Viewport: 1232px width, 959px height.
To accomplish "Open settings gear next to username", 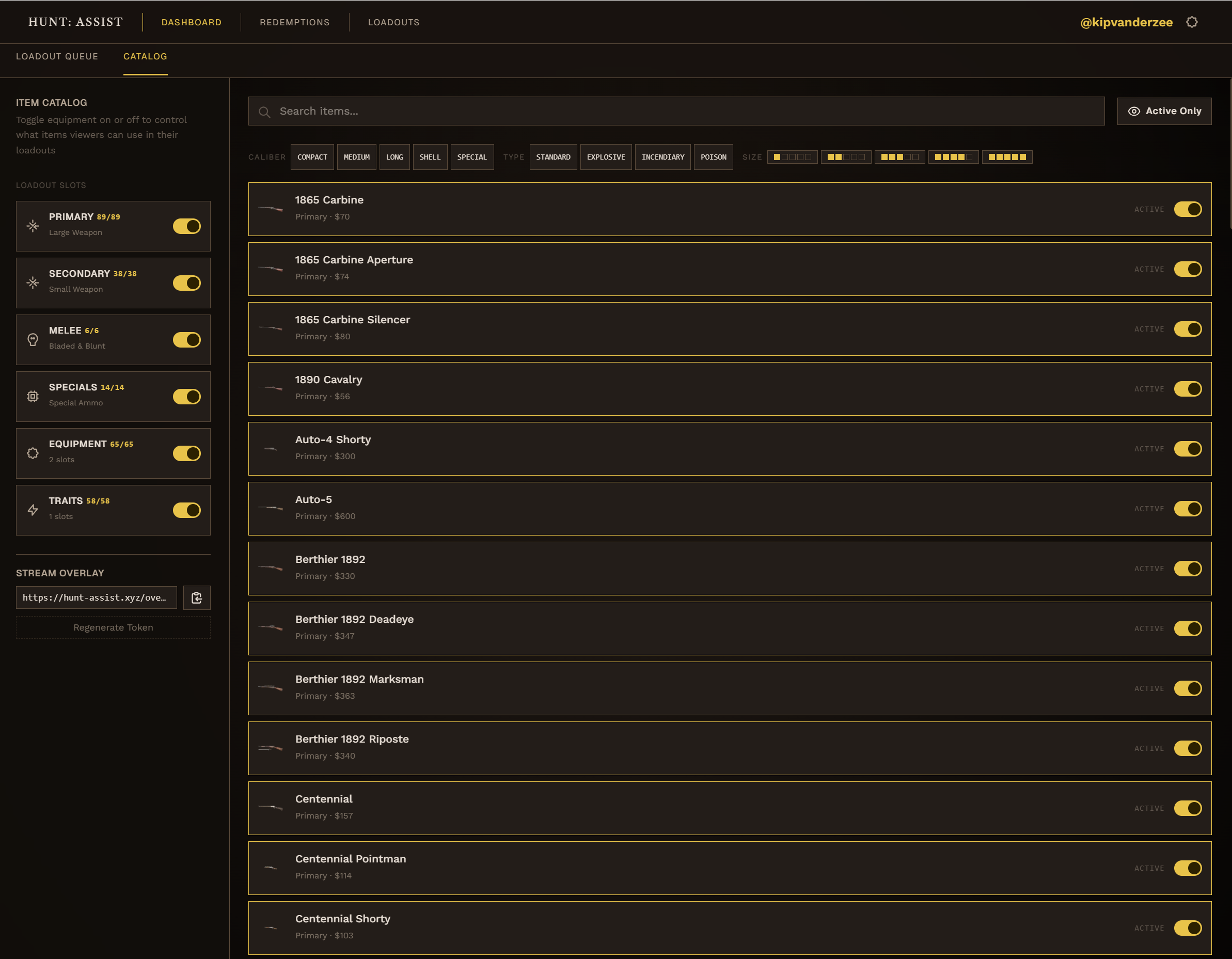I will click(1191, 22).
